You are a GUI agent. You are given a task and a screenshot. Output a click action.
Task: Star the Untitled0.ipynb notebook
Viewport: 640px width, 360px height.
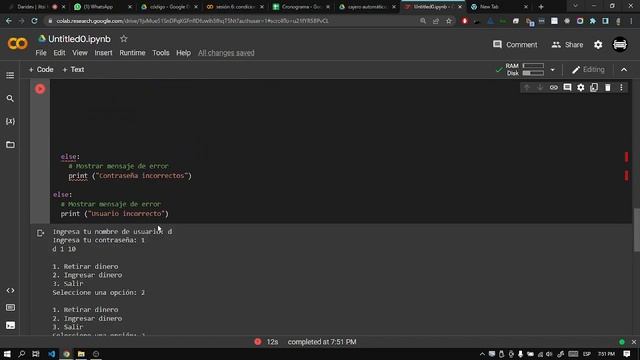pos(124,39)
